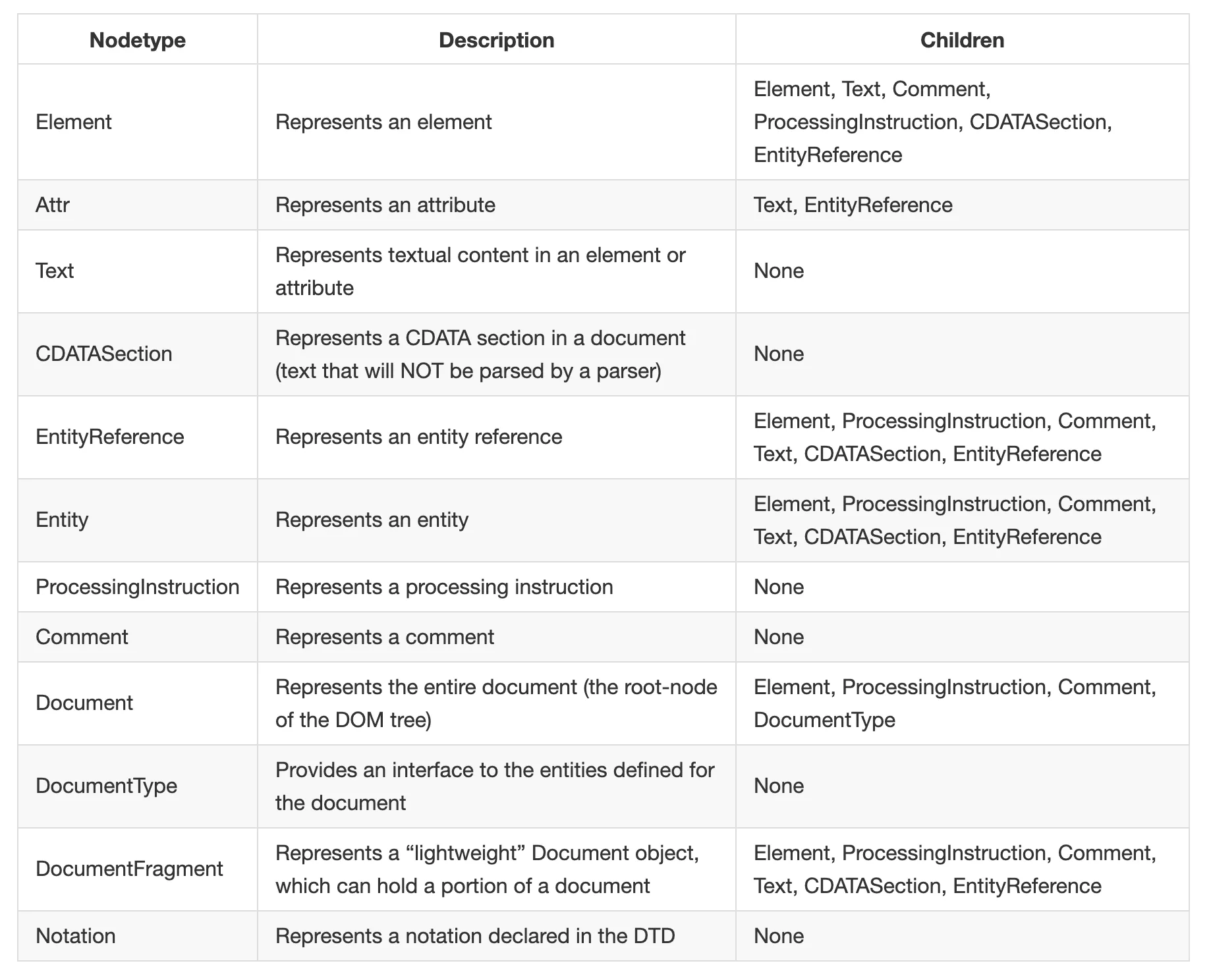Click the EntityReference nodetype cell
The height and width of the screenshot is (980, 1211).
click(x=110, y=437)
